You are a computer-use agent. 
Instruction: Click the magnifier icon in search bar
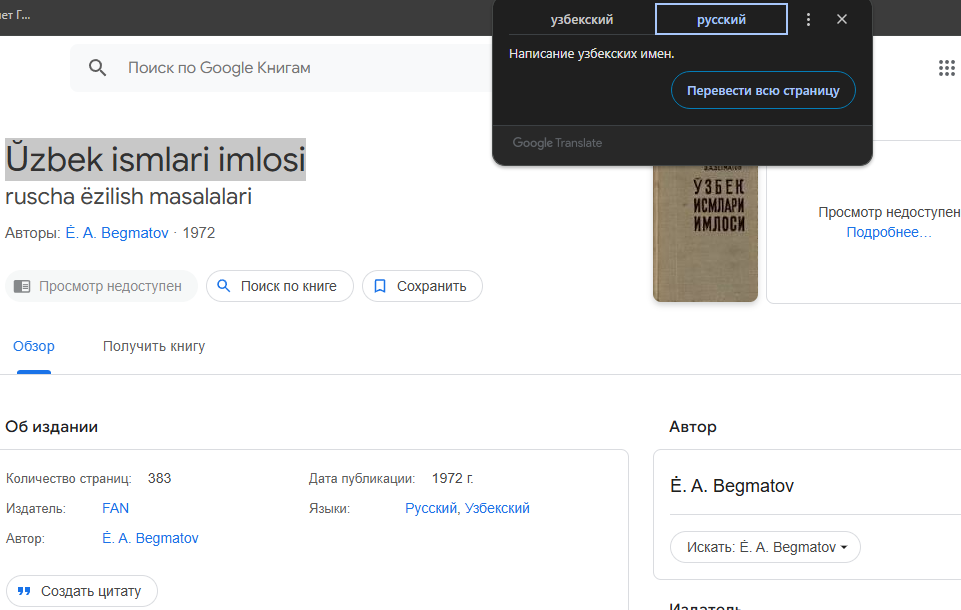97,68
